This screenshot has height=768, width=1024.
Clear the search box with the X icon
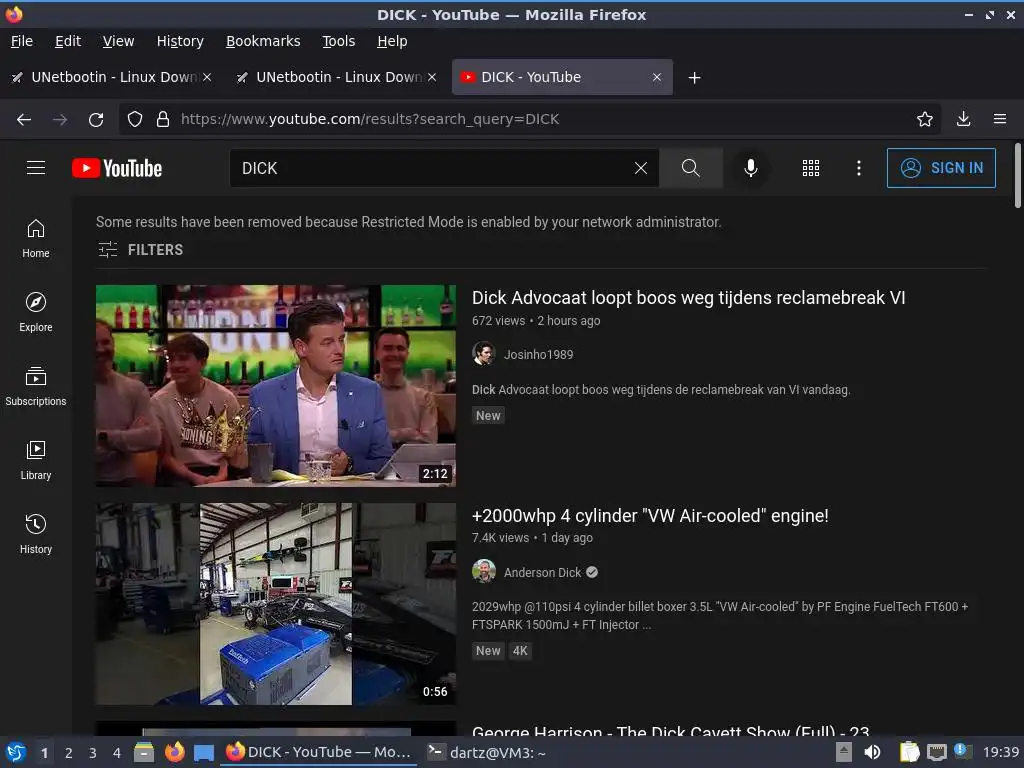pos(641,168)
